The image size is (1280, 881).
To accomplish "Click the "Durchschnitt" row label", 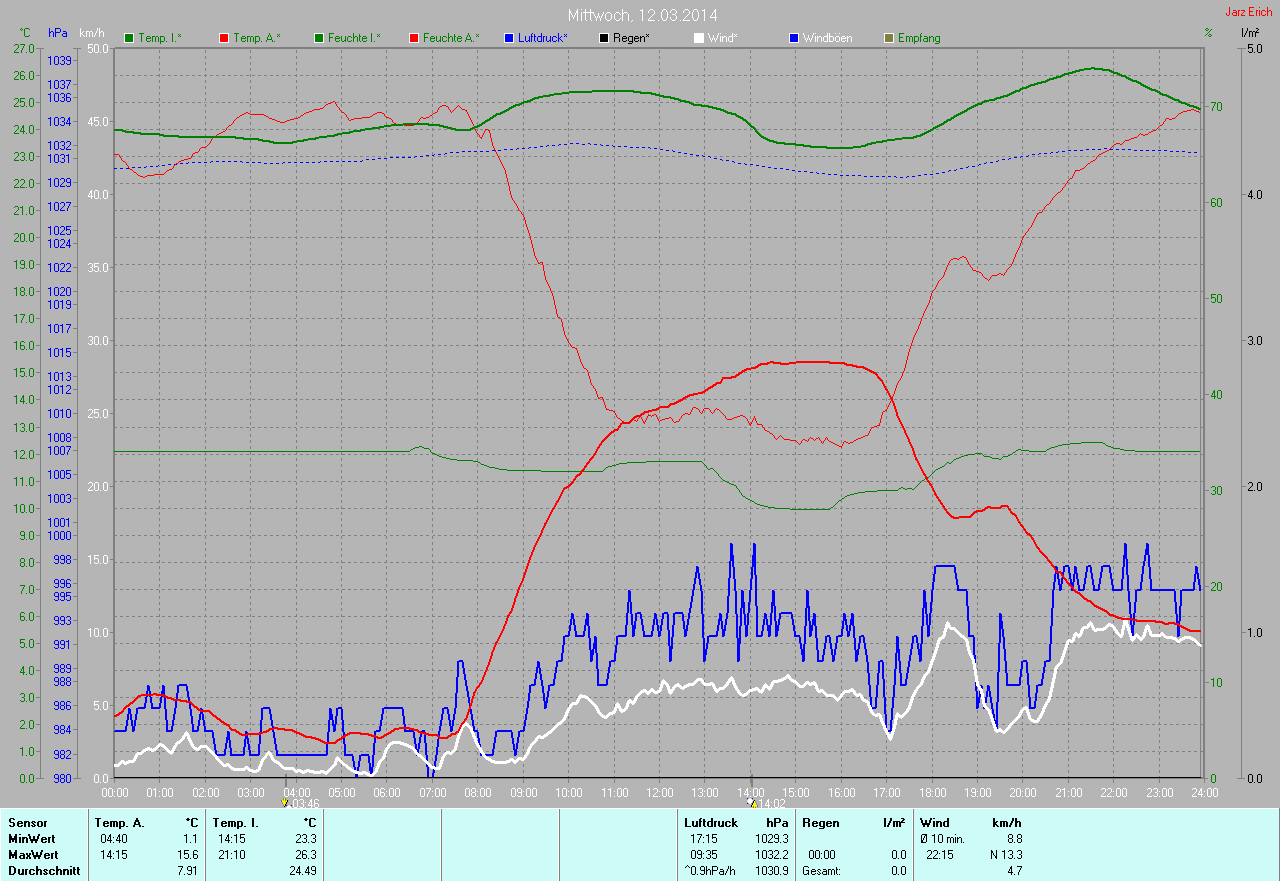I will point(43,871).
